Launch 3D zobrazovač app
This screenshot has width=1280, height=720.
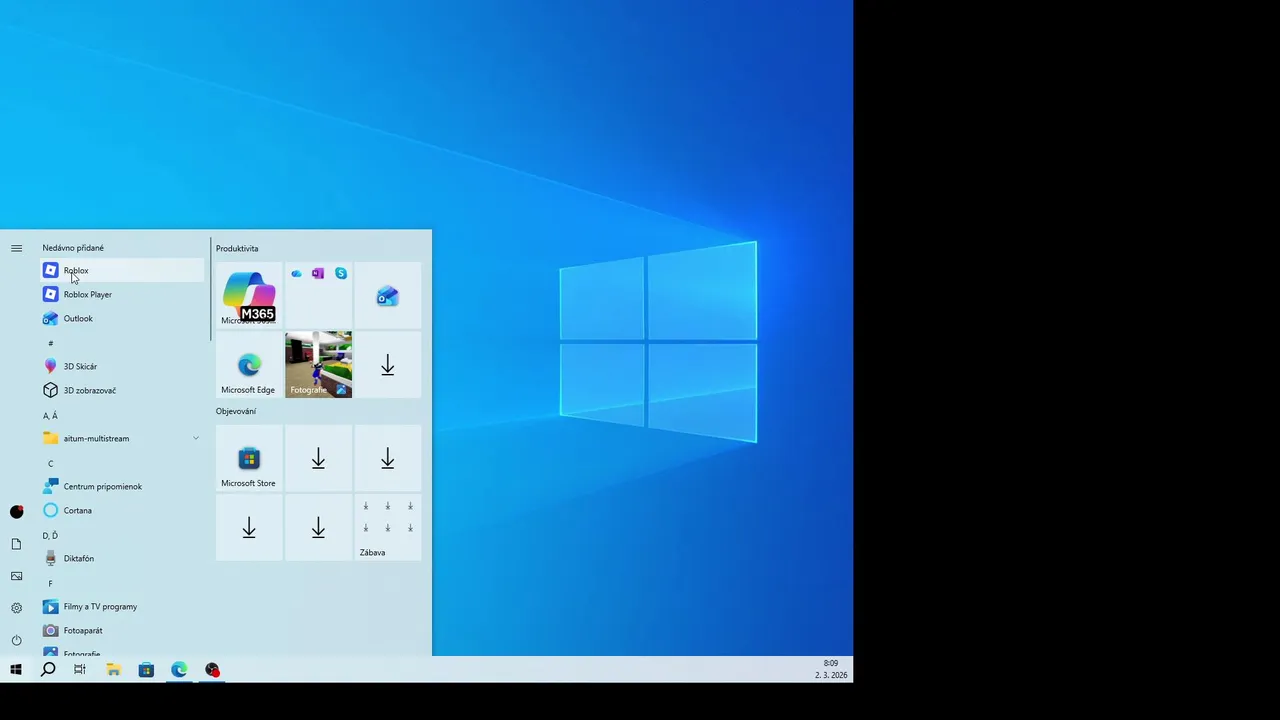click(122, 390)
